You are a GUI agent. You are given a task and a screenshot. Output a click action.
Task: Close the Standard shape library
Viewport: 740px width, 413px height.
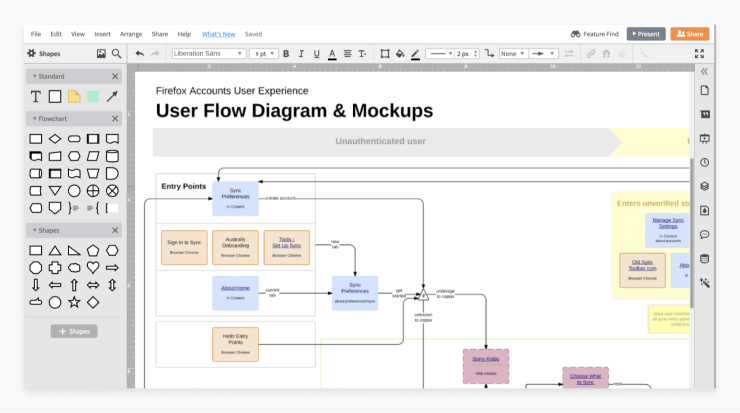click(115, 76)
